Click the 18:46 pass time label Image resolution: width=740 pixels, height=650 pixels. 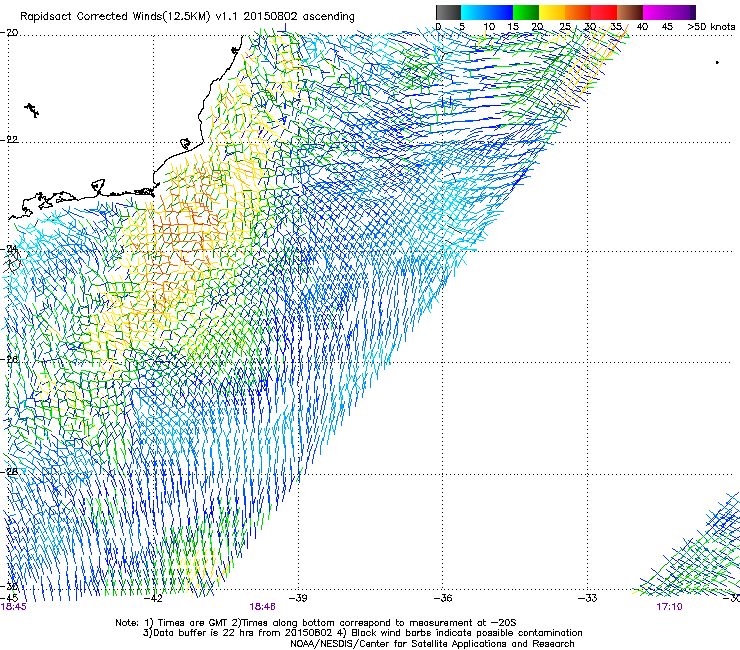click(x=262, y=607)
